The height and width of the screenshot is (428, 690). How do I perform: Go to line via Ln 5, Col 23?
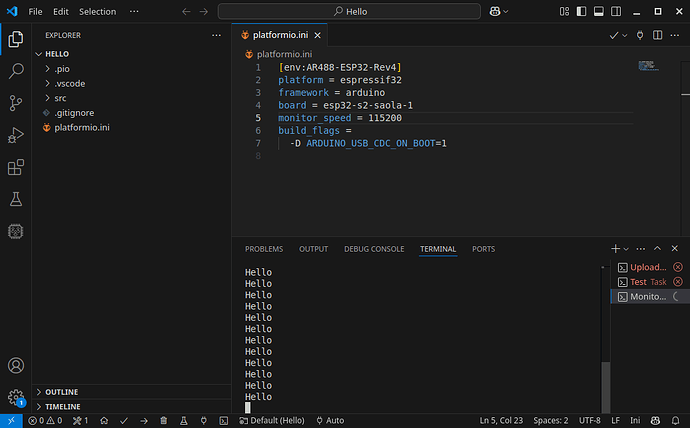501,421
